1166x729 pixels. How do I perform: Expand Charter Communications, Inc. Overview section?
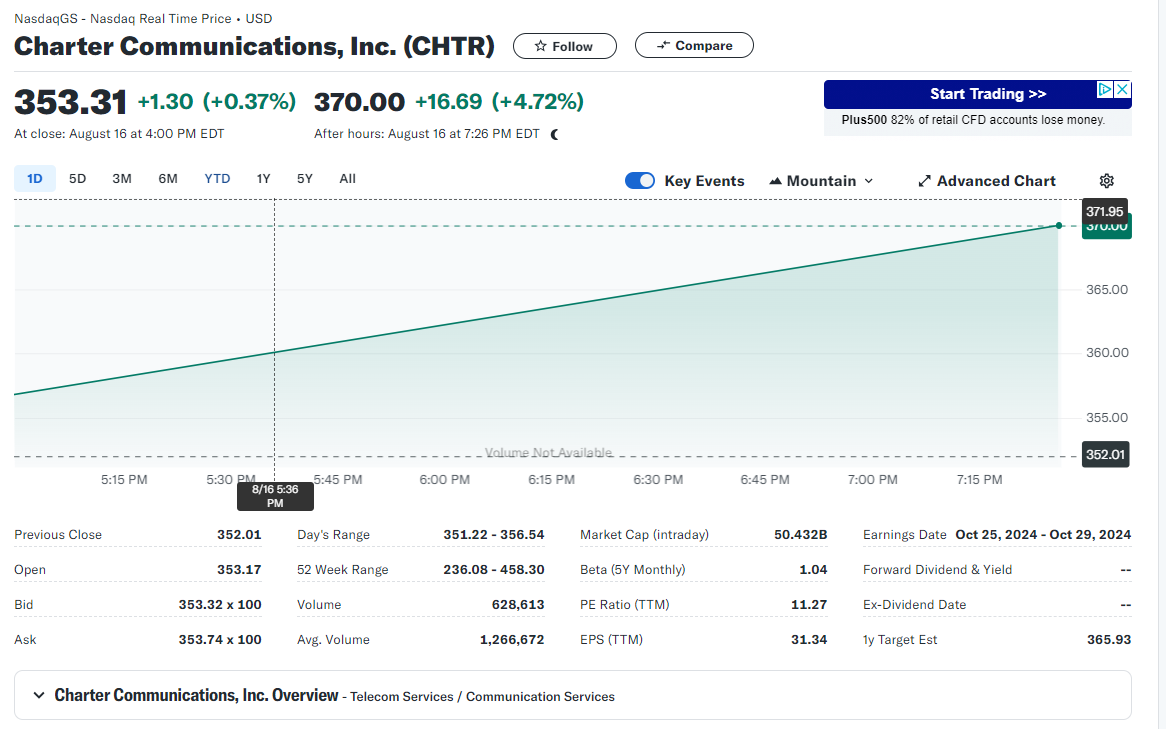(40, 695)
